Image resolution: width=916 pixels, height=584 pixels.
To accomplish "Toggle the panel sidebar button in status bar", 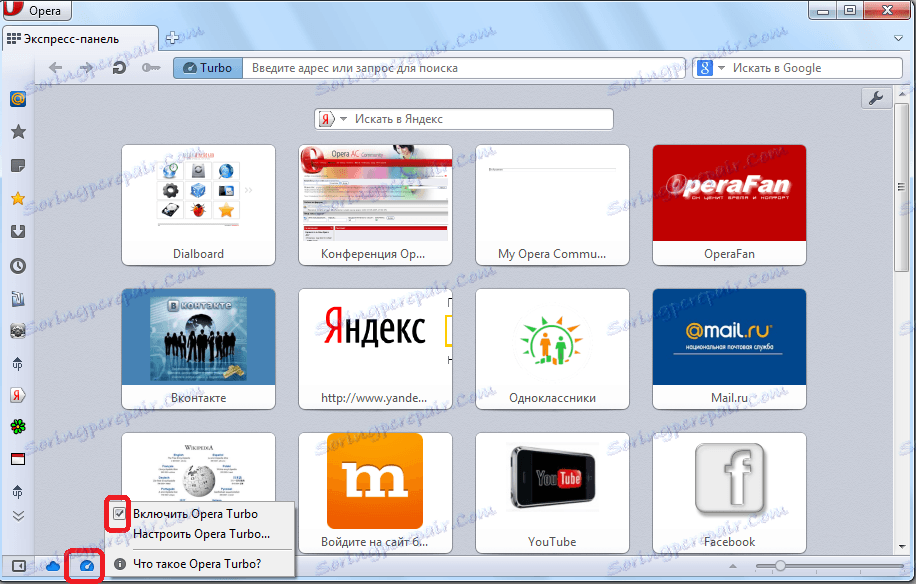I will tap(19, 566).
